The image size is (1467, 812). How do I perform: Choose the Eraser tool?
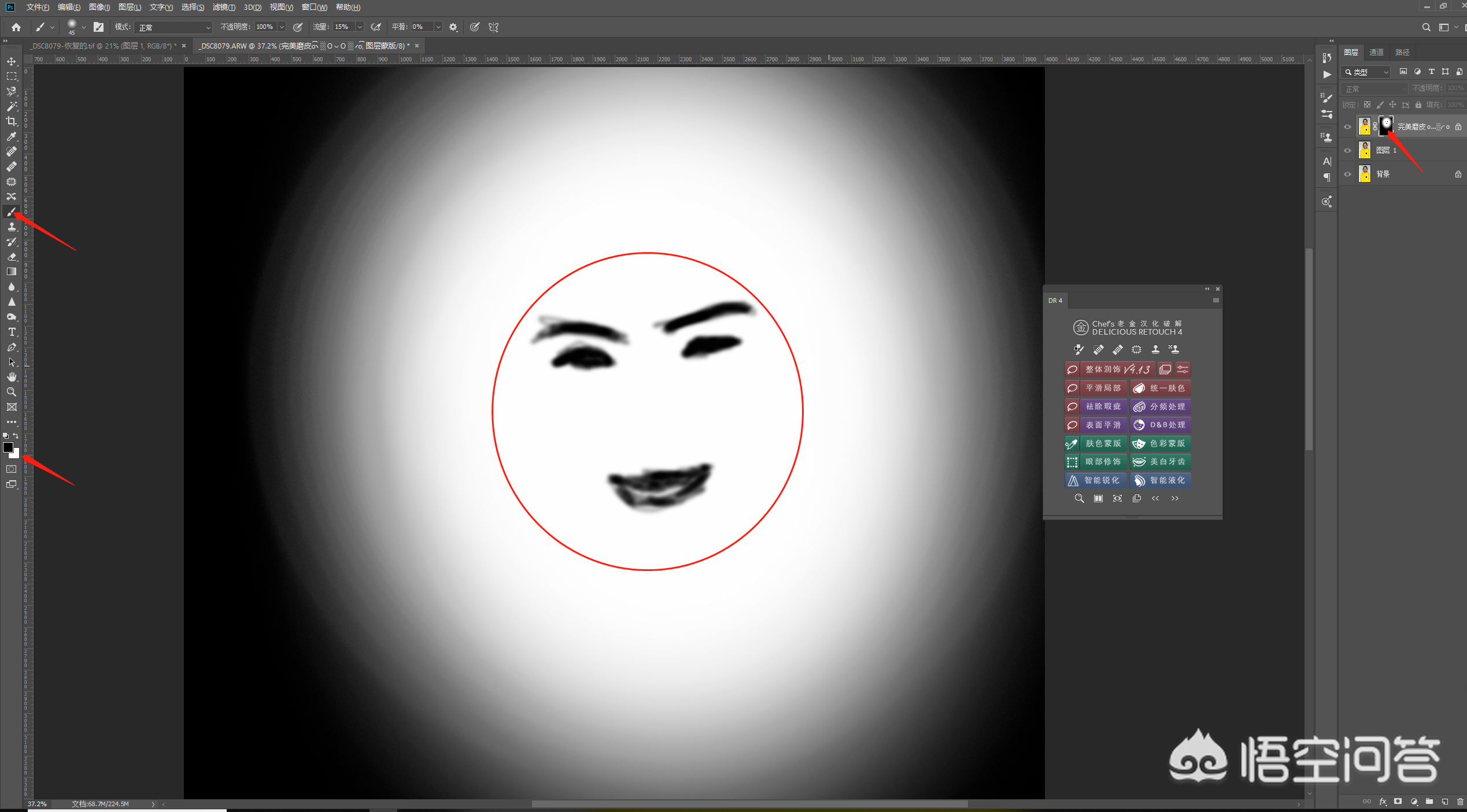(12, 257)
